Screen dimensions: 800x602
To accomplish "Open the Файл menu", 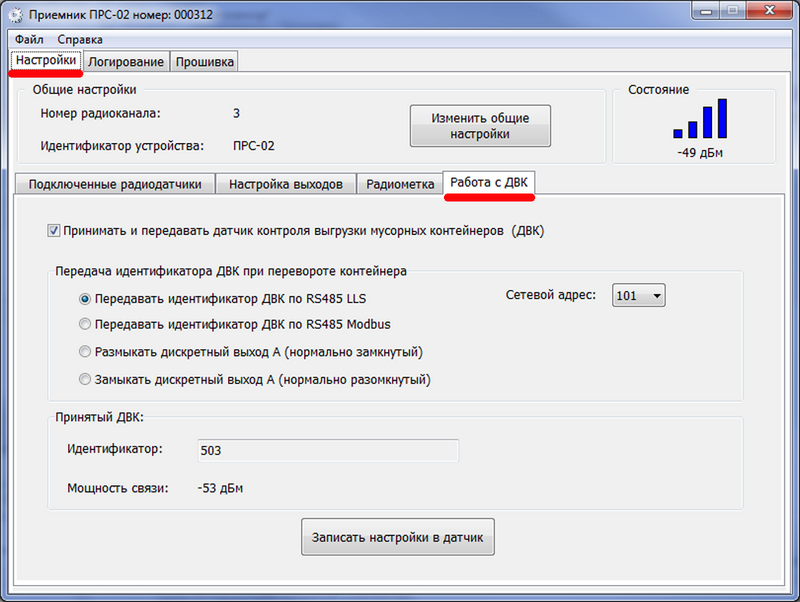I will (x=29, y=39).
